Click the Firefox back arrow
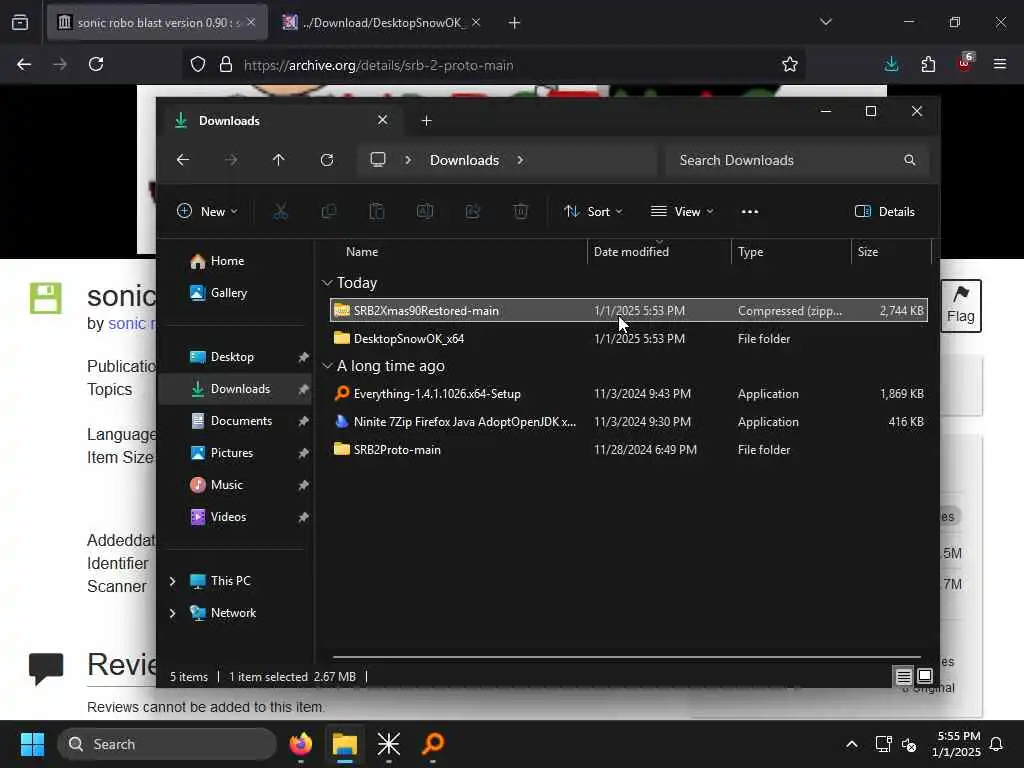The height and width of the screenshot is (768, 1024). pos(24,64)
